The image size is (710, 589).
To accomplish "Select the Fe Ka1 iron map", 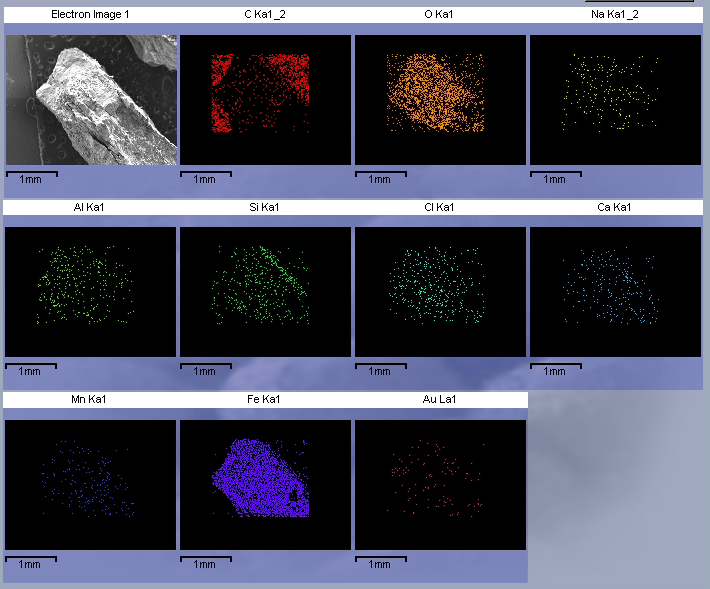I will [x=265, y=485].
